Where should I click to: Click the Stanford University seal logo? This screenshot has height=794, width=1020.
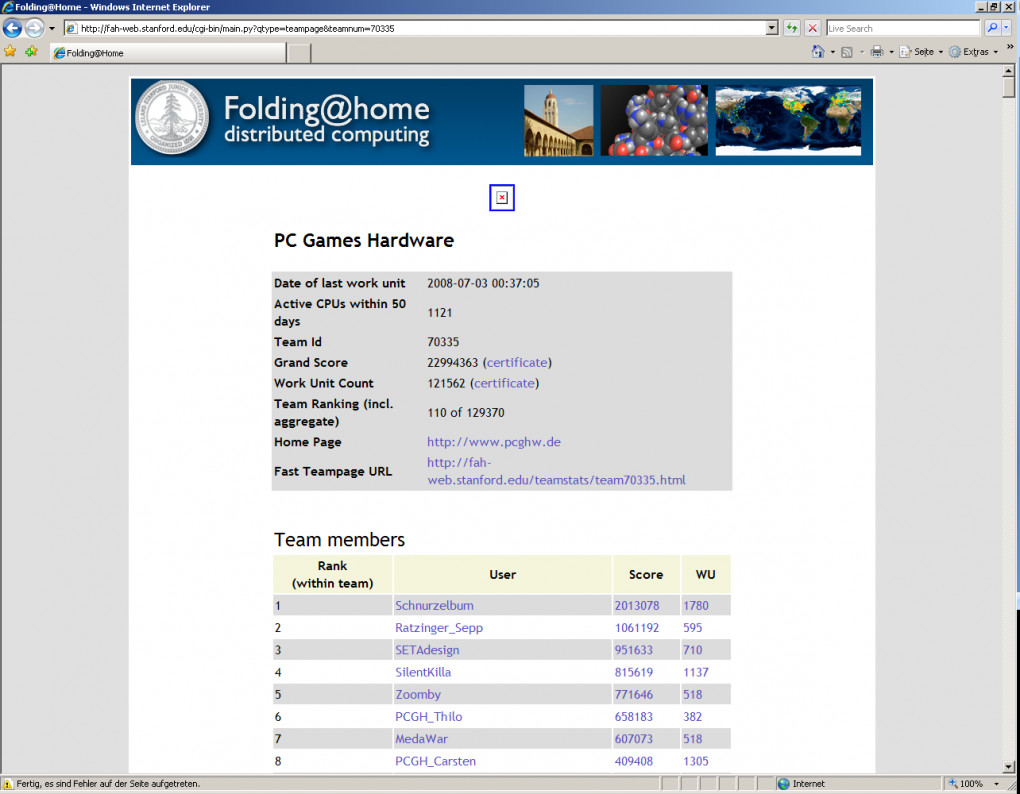point(172,118)
